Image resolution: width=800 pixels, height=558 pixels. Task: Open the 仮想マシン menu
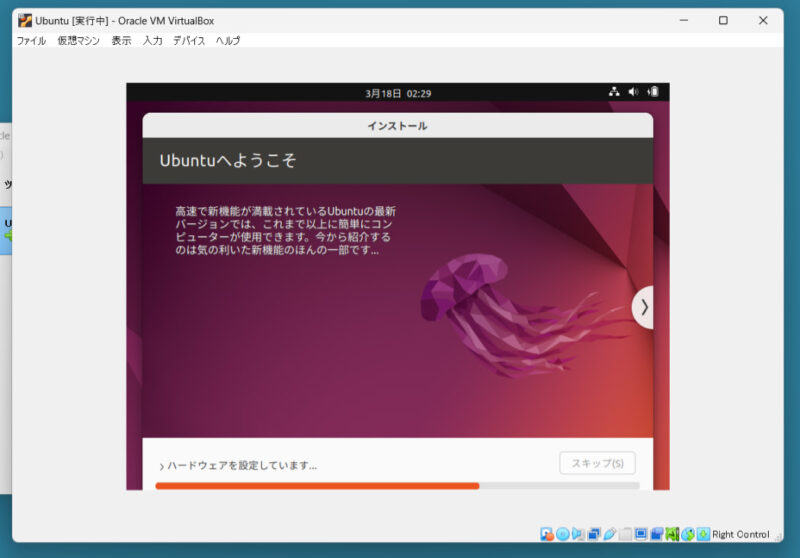point(79,41)
